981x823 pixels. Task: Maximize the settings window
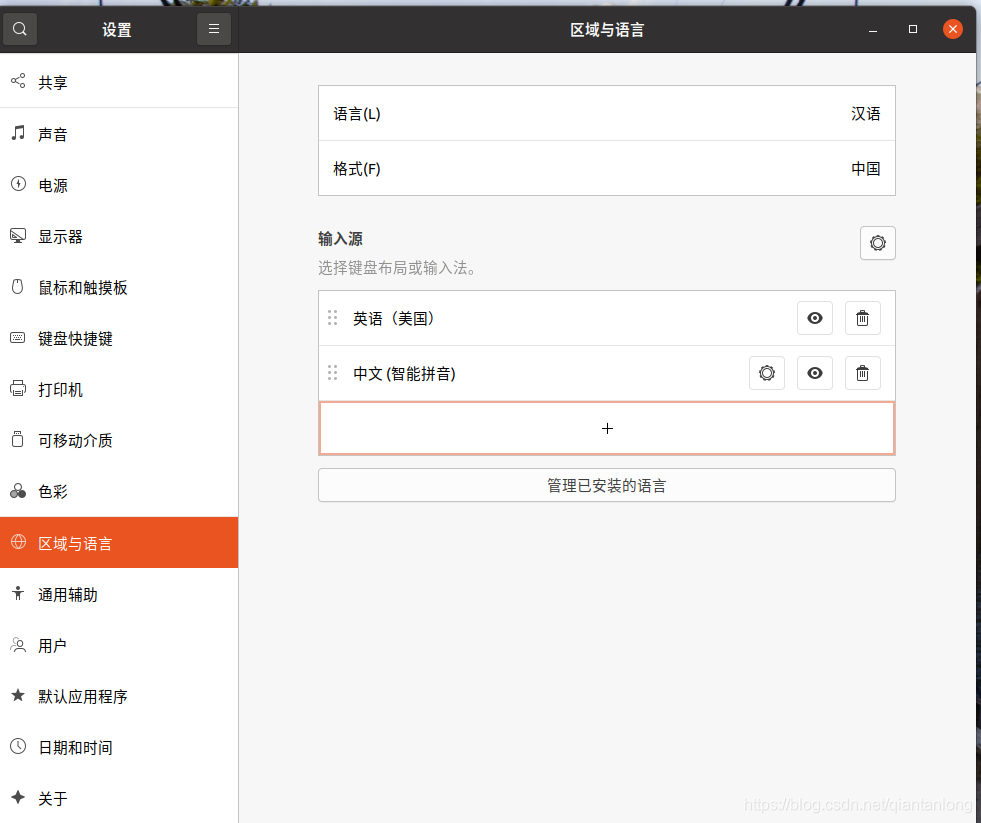(x=913, y=29)
